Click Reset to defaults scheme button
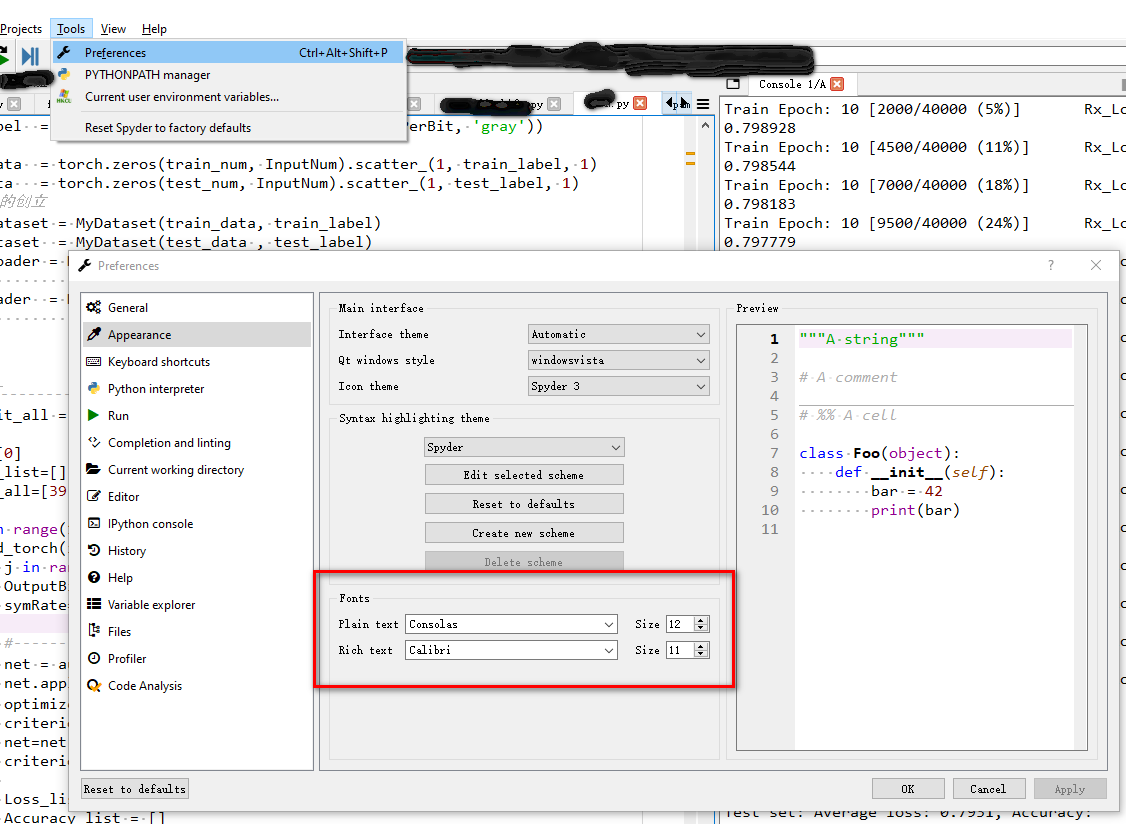Viewport: 1126px width, 824px height. [x=524, y=504]
